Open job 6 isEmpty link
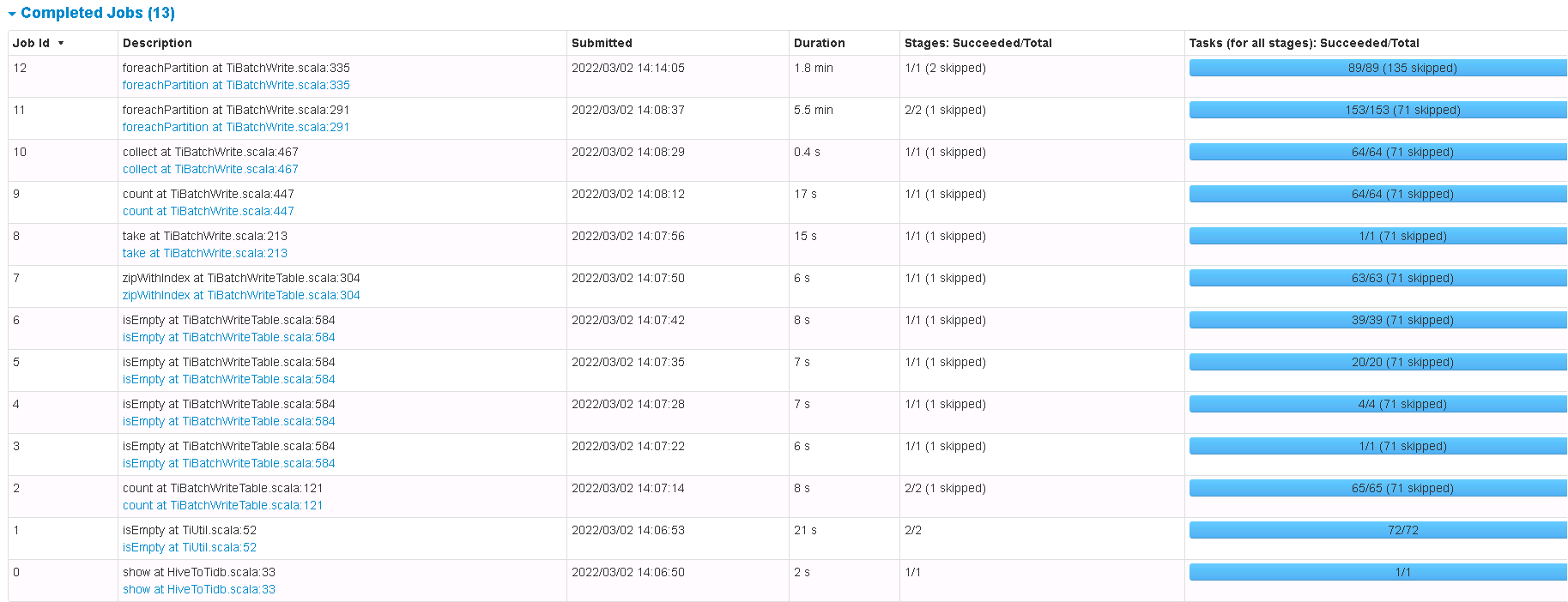Screen dimensions: 1568x602 tap(229, 337)
